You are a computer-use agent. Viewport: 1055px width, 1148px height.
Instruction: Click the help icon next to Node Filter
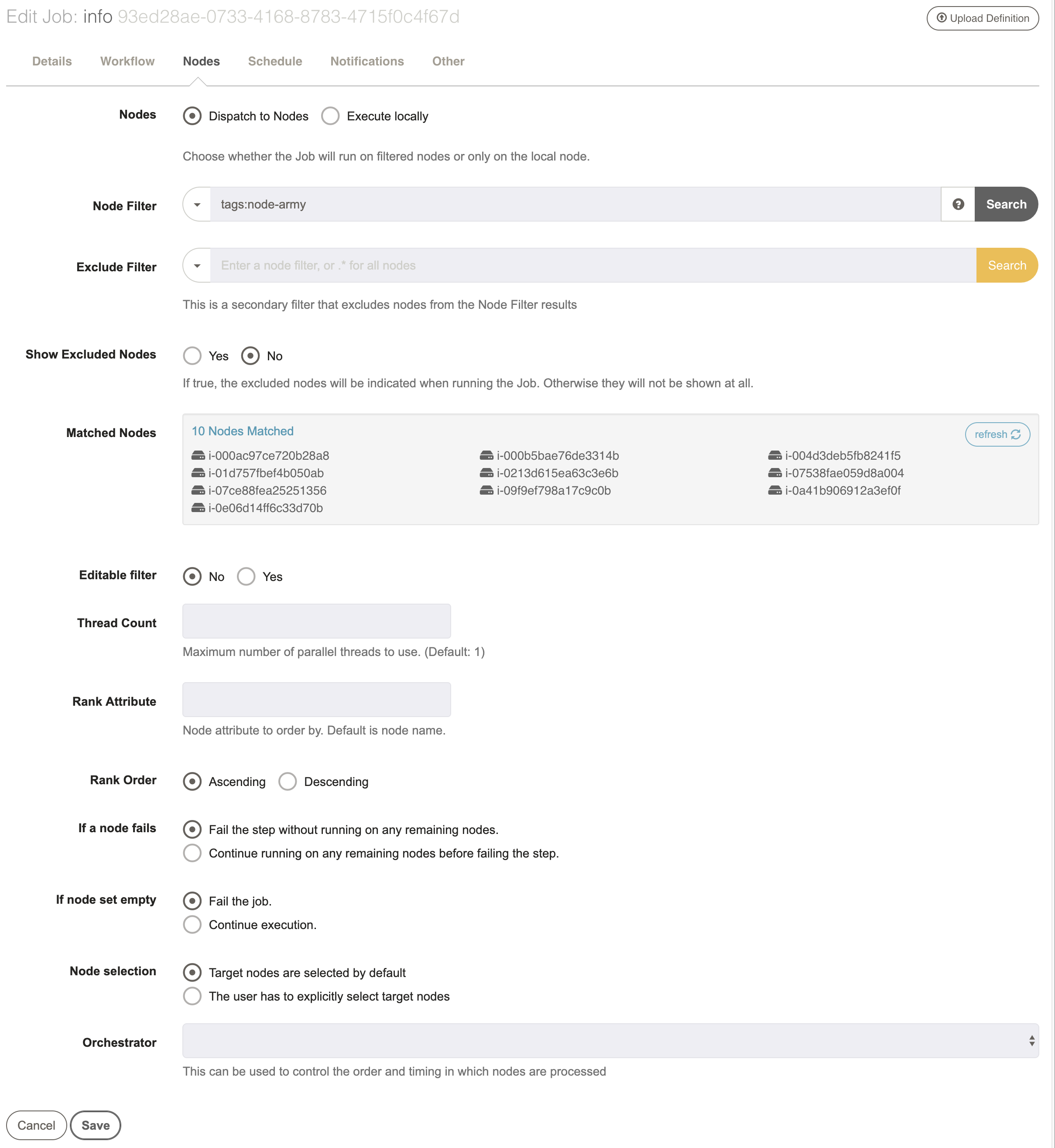(x=957, y=204)
